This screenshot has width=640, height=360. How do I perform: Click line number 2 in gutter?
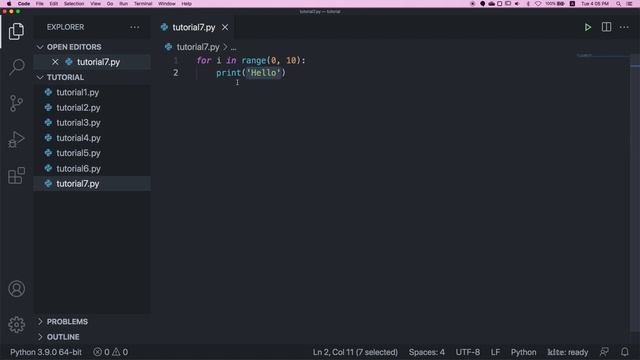(176, 73)
